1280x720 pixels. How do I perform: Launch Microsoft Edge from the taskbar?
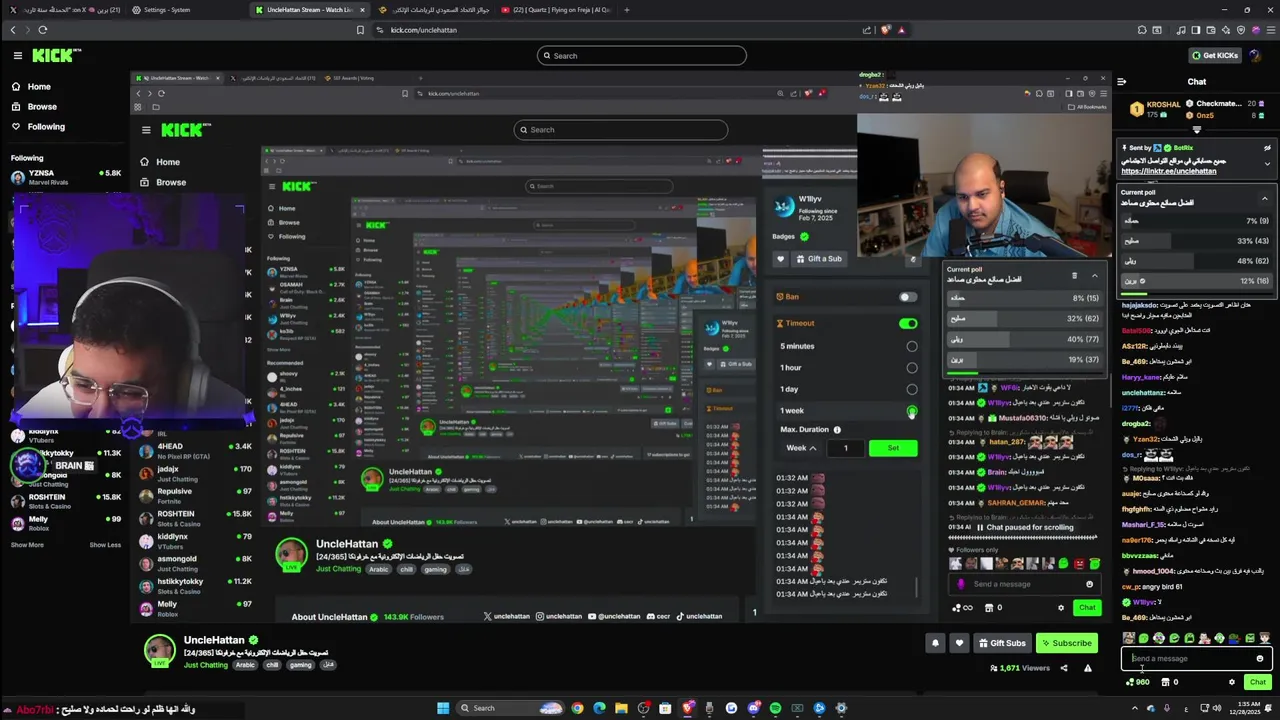[599, 708]
